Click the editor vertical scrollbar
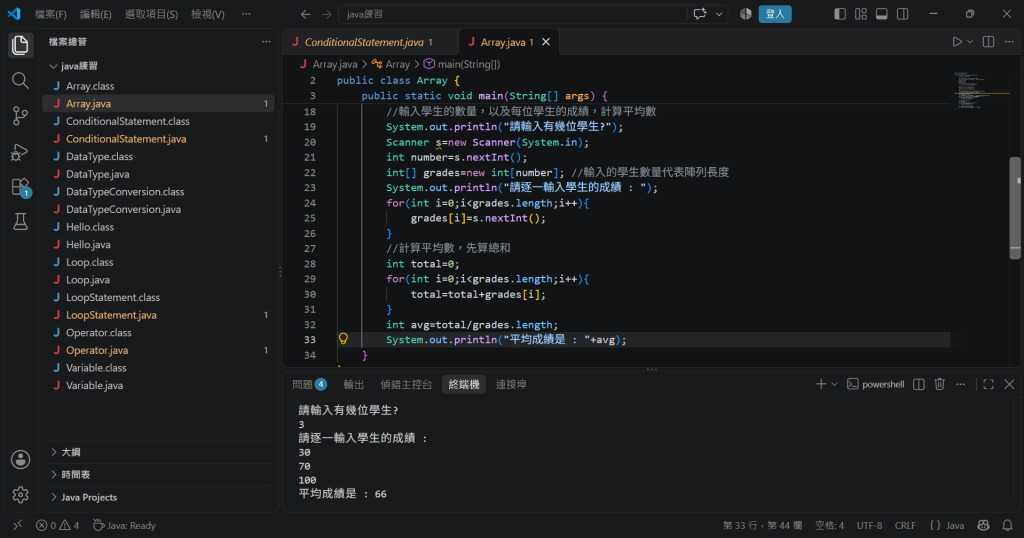Image resolution: width=1024 pixels, height=538 pixels. coord(1015,208)
